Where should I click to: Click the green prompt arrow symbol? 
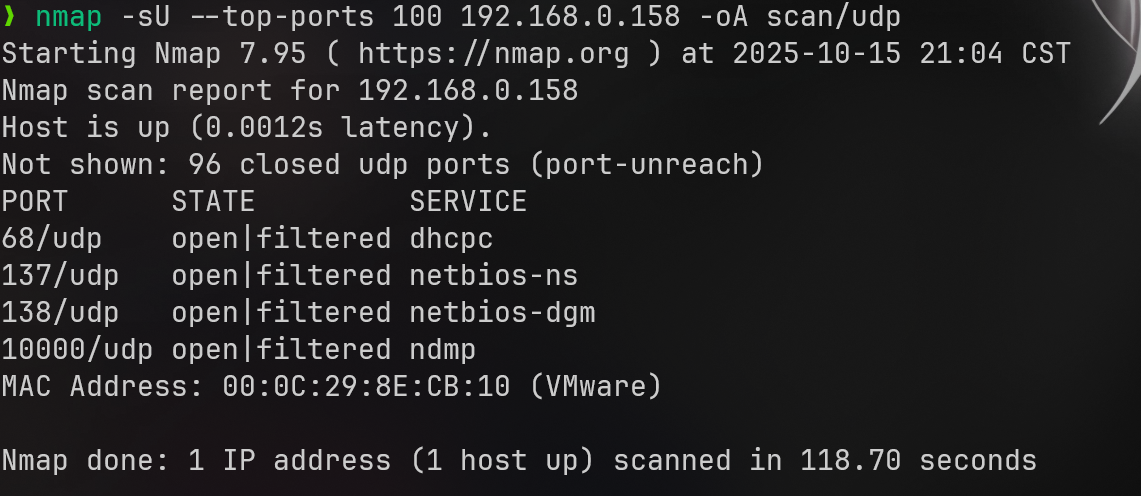(x=10, y=17)
